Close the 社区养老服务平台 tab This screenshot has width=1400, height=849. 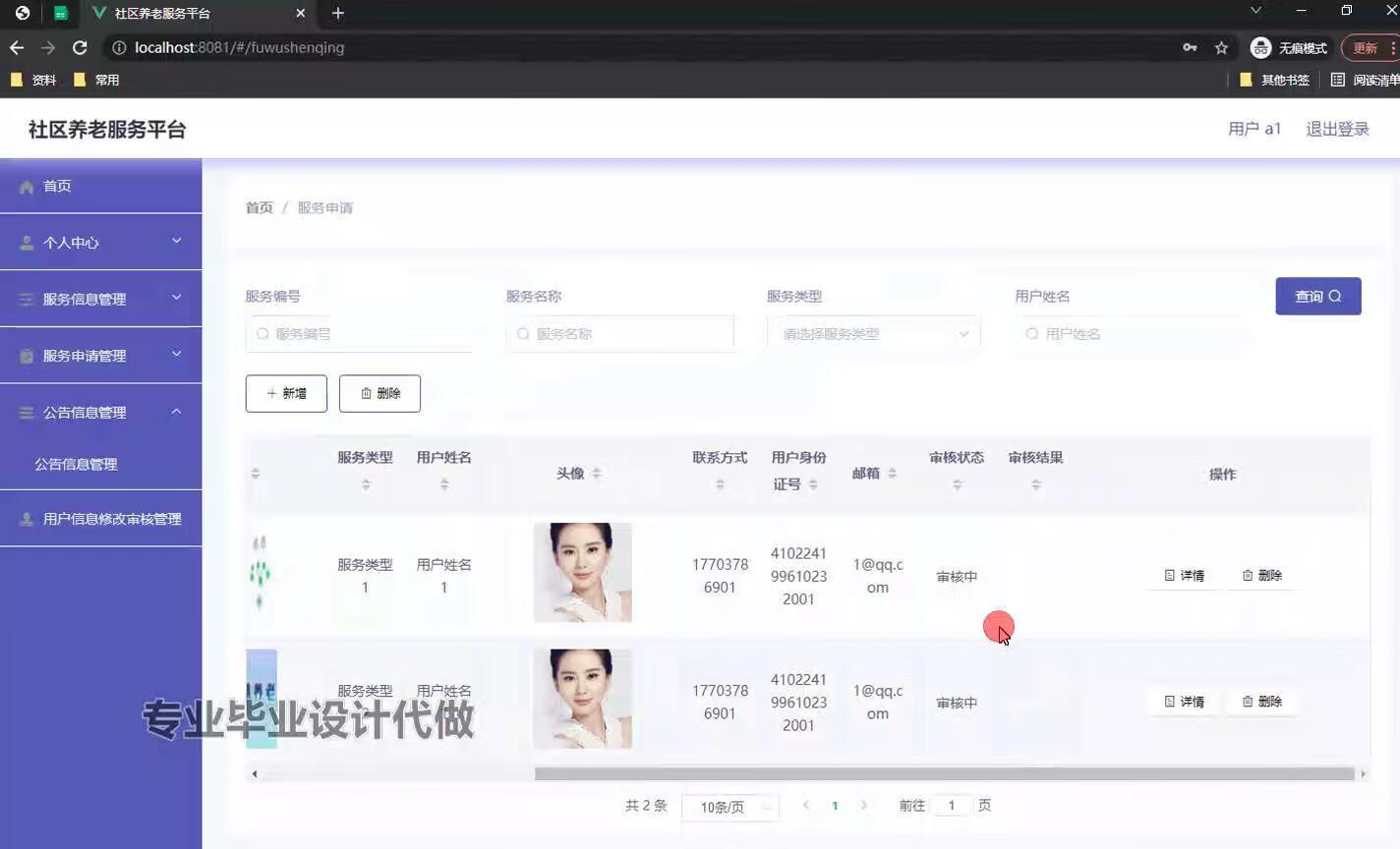pos(301,13)
